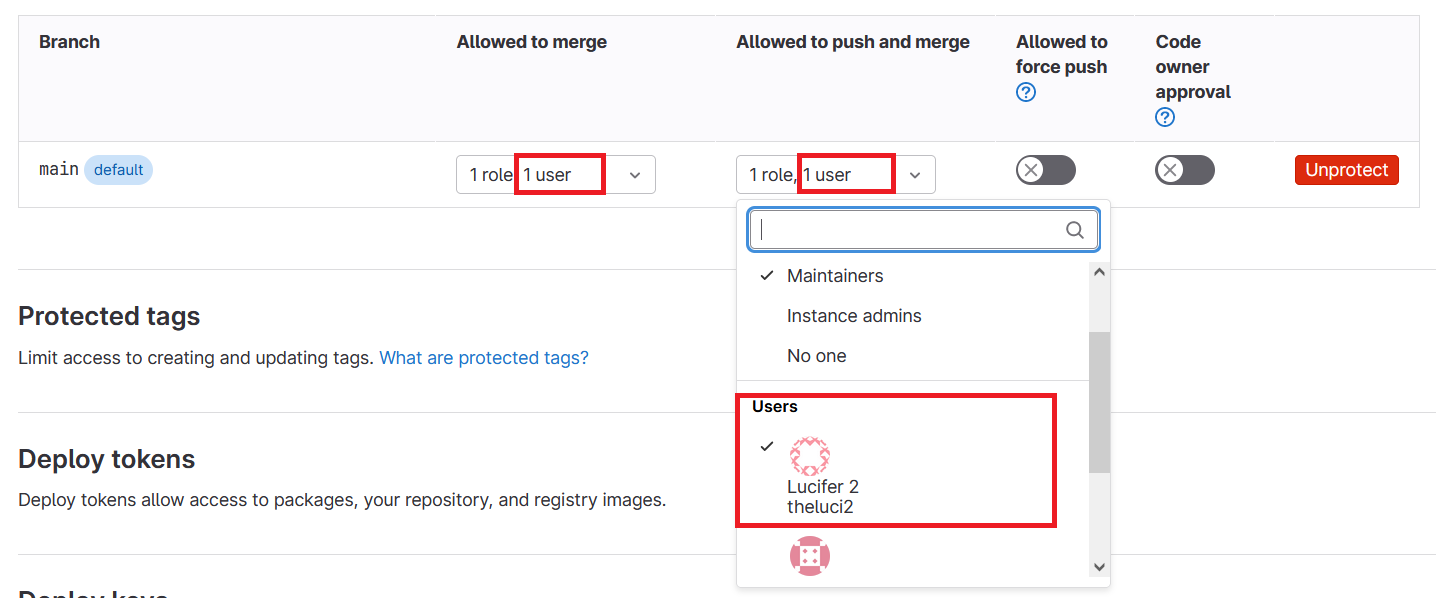Screen dimensions: 1436x598
Task: Toggle Code owner approval switch
Action: coord(1185,170)
